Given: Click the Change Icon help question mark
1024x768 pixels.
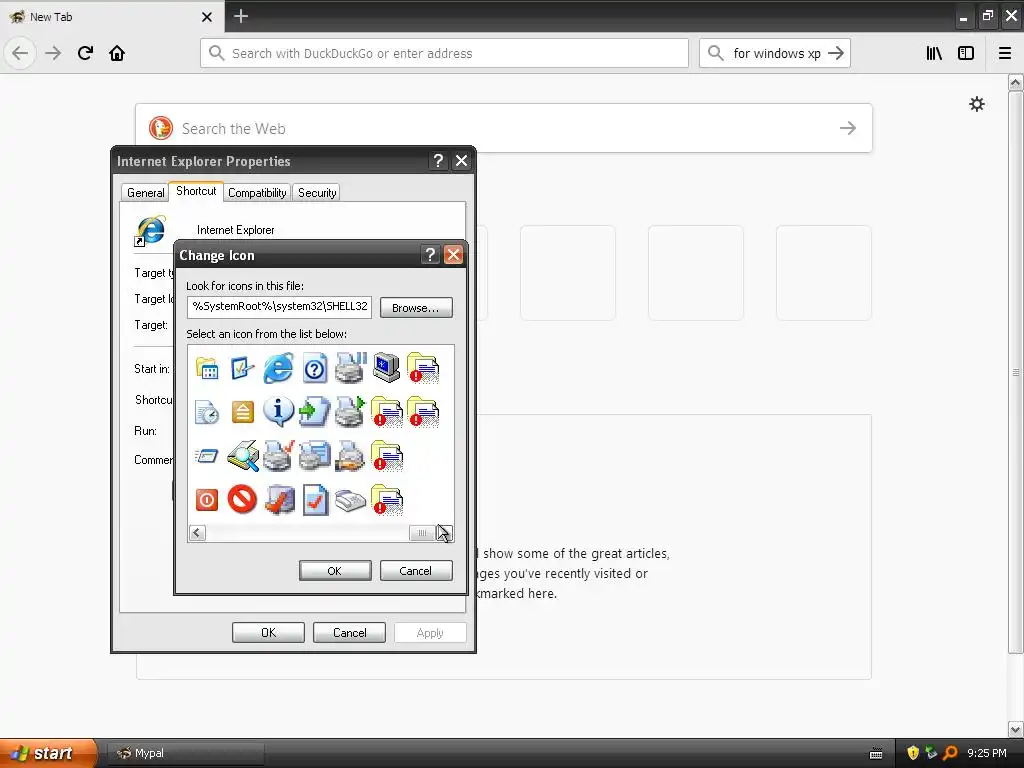Looking at the screenshot, I should coord(430,255).
